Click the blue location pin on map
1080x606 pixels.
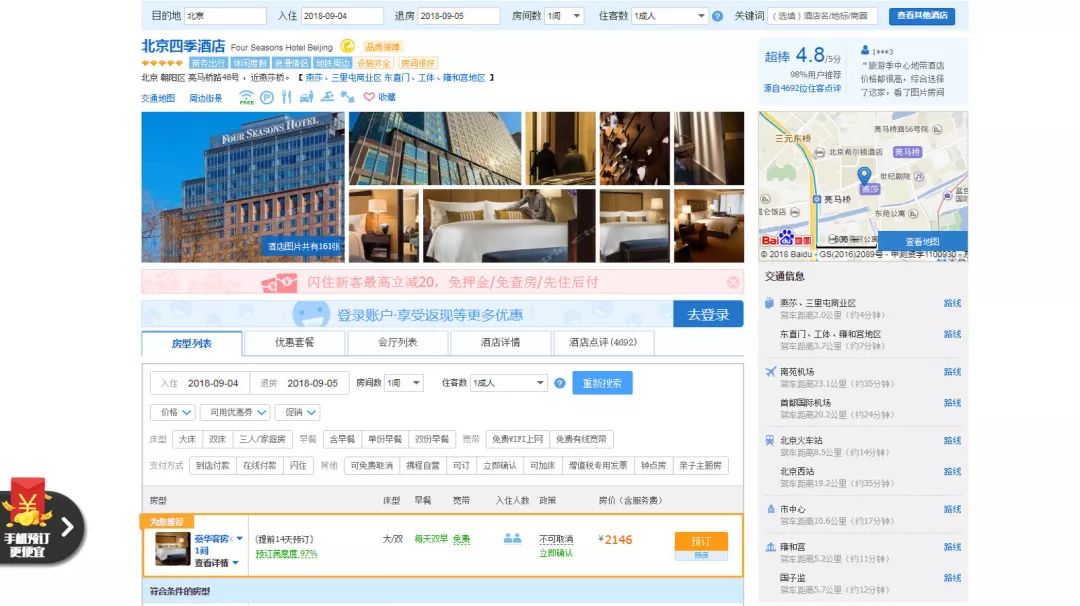(x=864, y=175)
